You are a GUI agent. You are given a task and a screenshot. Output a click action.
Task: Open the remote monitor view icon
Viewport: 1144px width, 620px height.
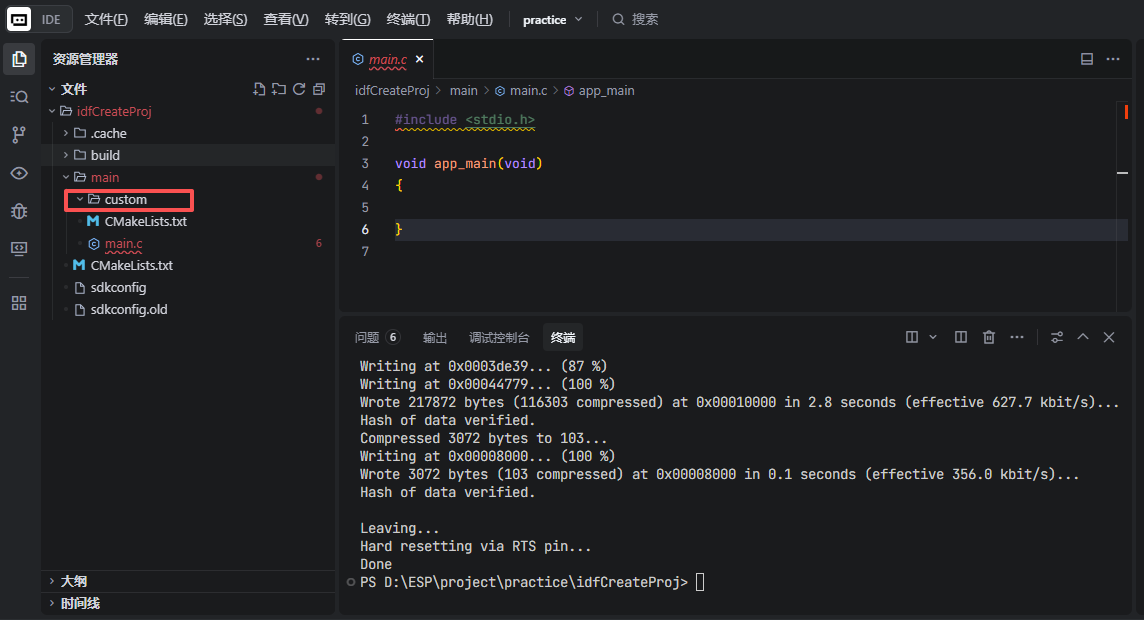point(19,249)
